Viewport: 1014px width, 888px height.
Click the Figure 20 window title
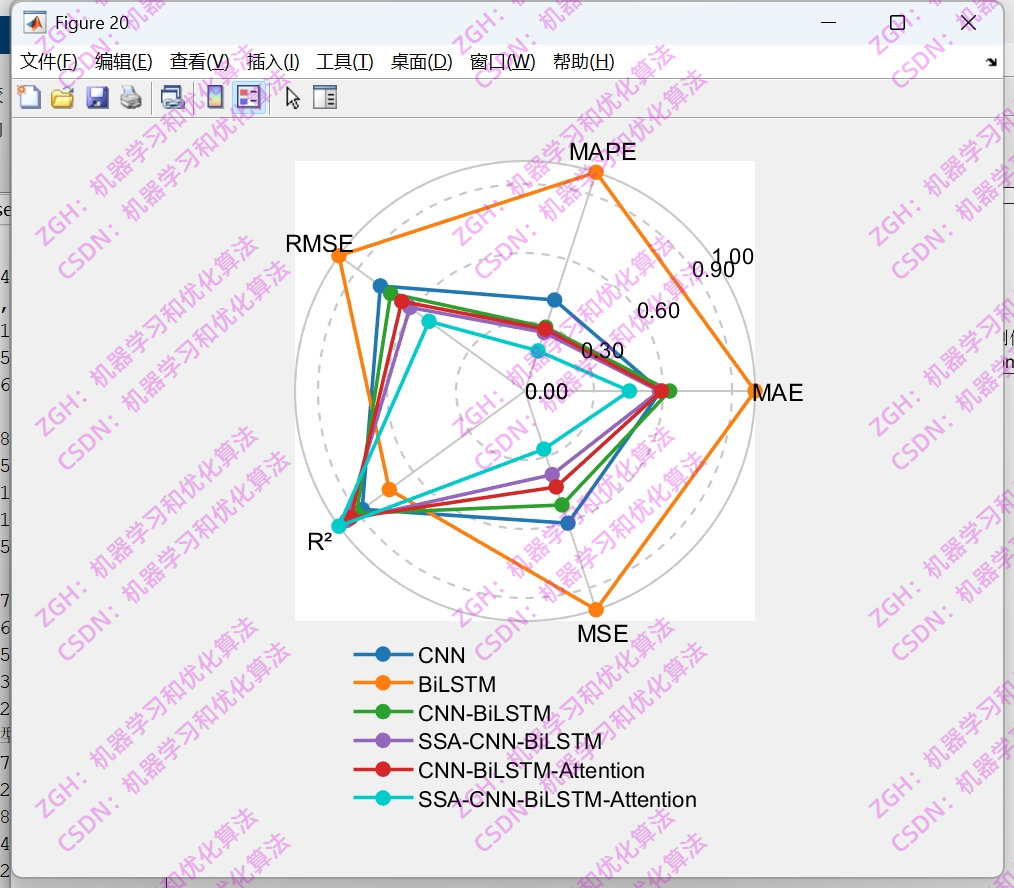(92, 23)
